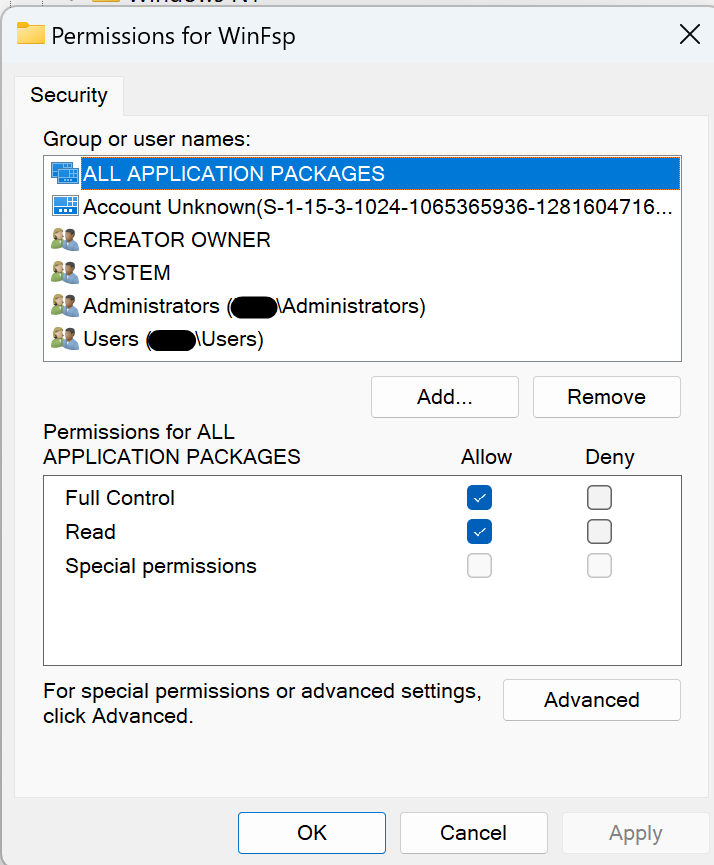
Task: Select SYSTEM in the group list
Action: [130, 272]
